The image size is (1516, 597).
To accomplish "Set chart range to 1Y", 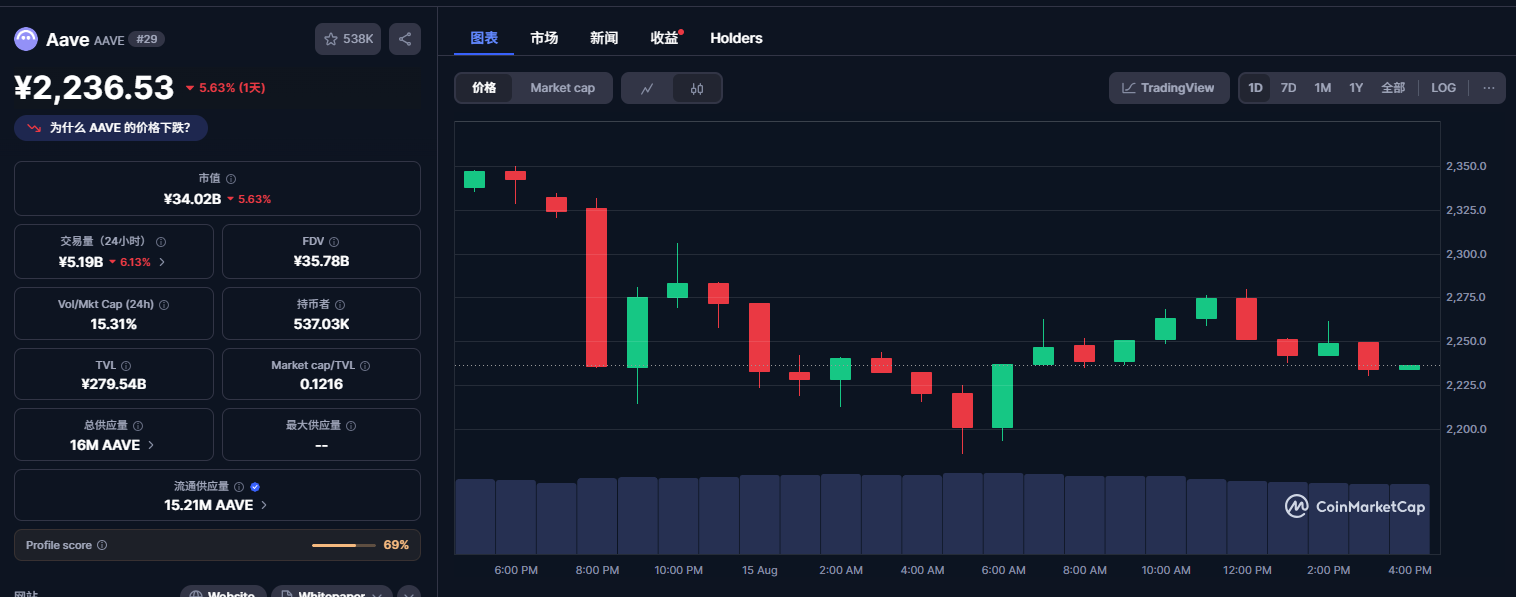I will click(1356, 88).
